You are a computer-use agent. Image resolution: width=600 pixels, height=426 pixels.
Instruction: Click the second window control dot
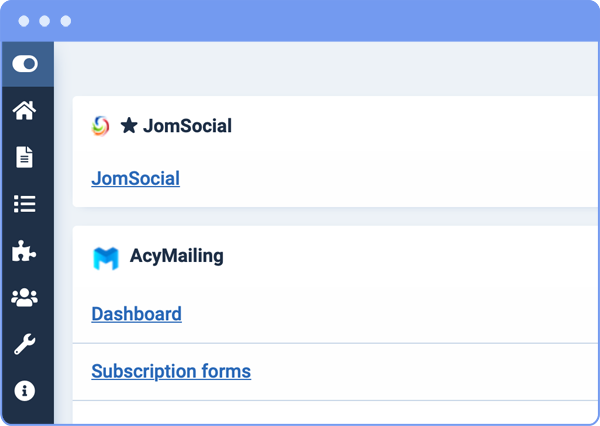pyautogui.click(x=45, y=21)
